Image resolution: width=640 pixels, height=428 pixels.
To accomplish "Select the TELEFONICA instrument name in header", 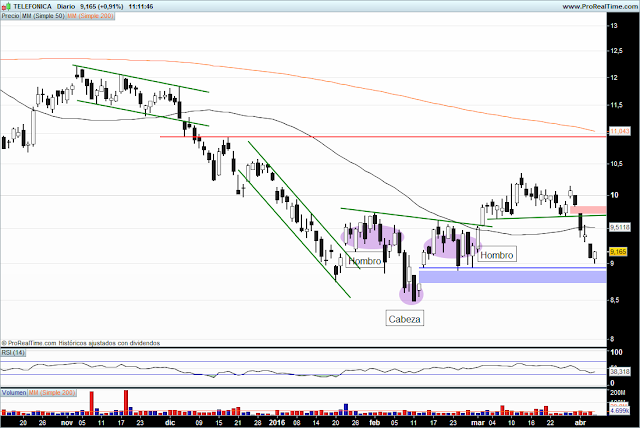I will 33,7.
